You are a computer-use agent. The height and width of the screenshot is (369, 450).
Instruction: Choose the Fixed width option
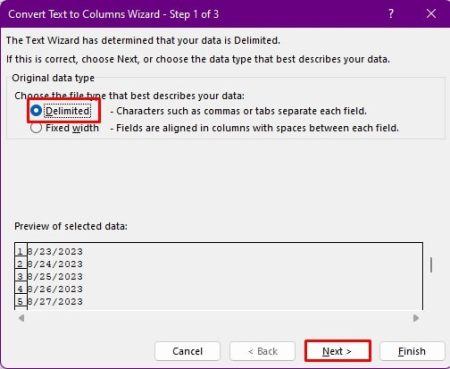point(36,128)
